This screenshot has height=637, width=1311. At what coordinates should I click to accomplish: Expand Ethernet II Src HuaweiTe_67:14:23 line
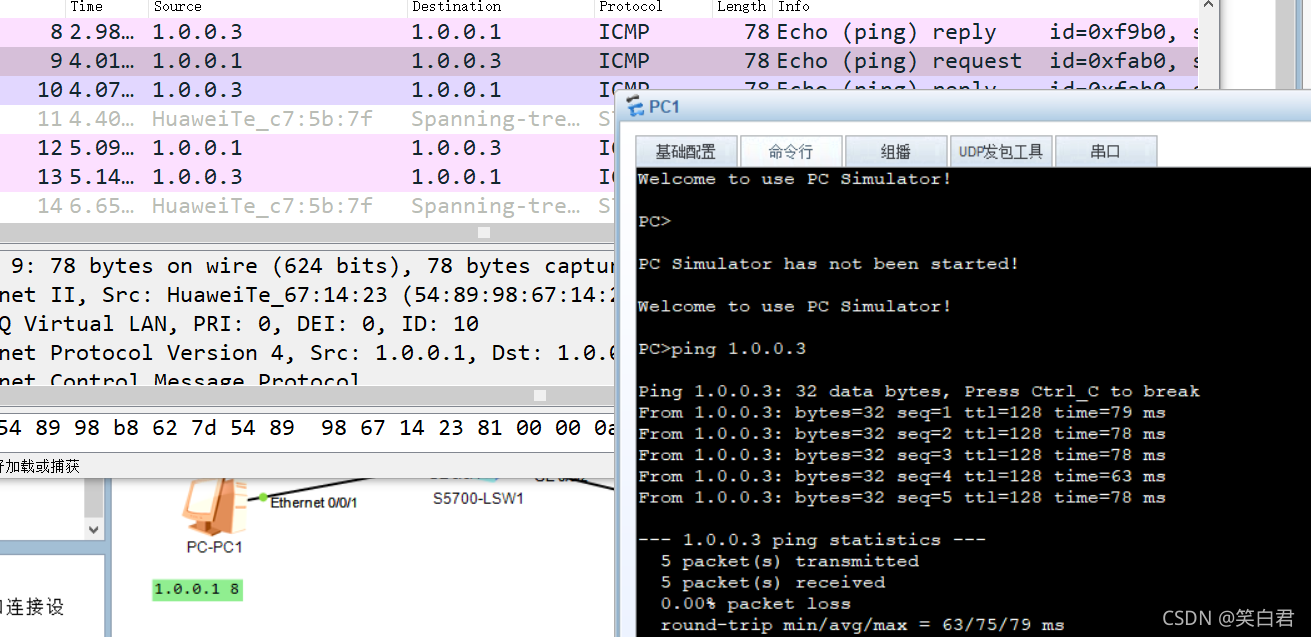pyautogui.click(x=306, y=295)
